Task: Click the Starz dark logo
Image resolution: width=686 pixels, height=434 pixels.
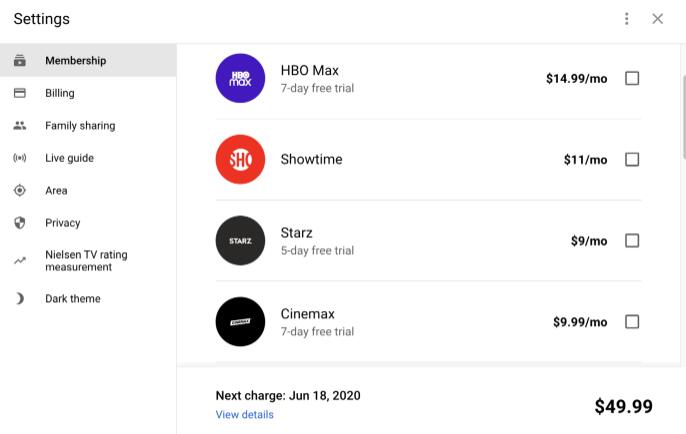Action: 240,240
